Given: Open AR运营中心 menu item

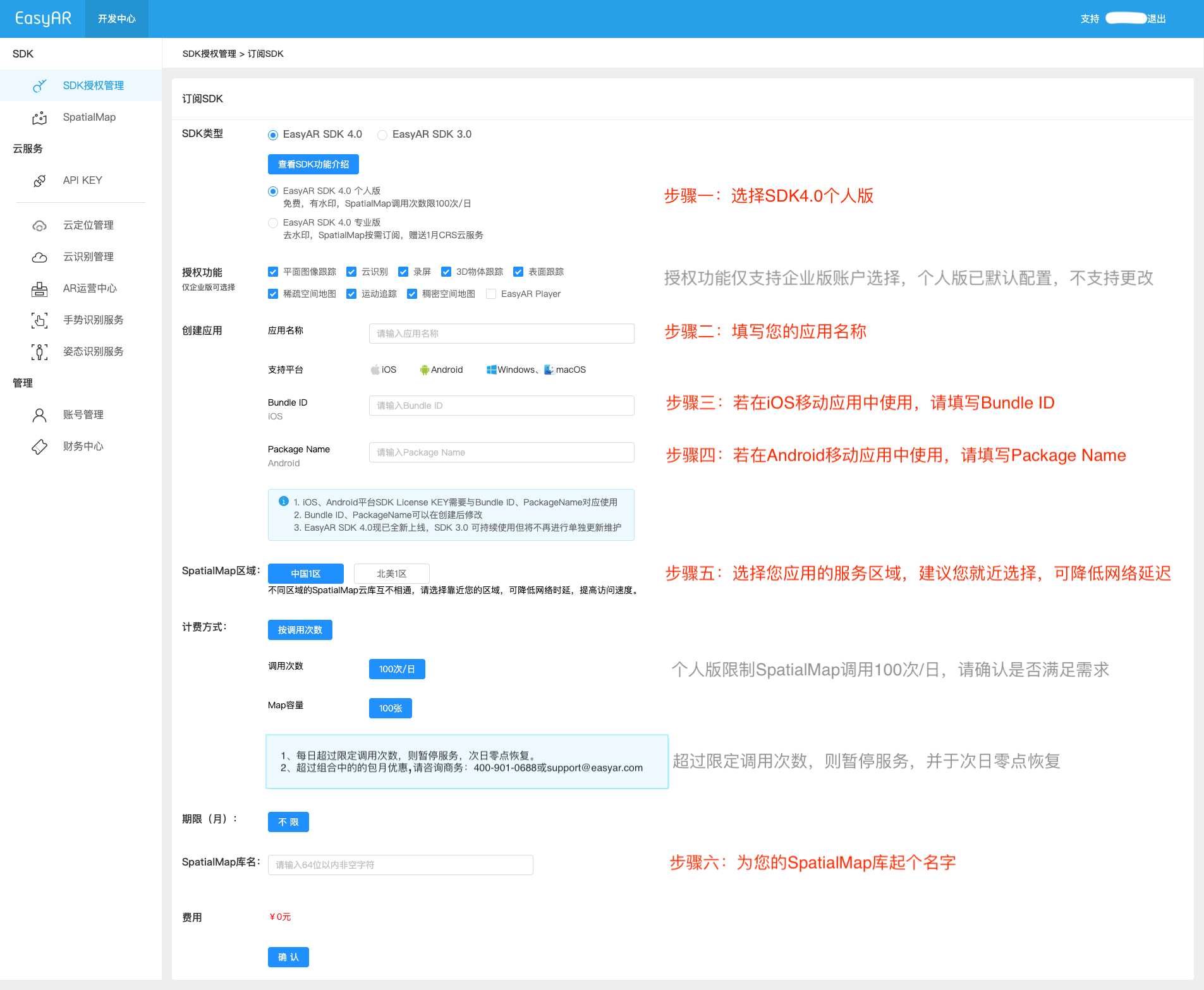Looking at the screenshot, I should pos(81,289).
